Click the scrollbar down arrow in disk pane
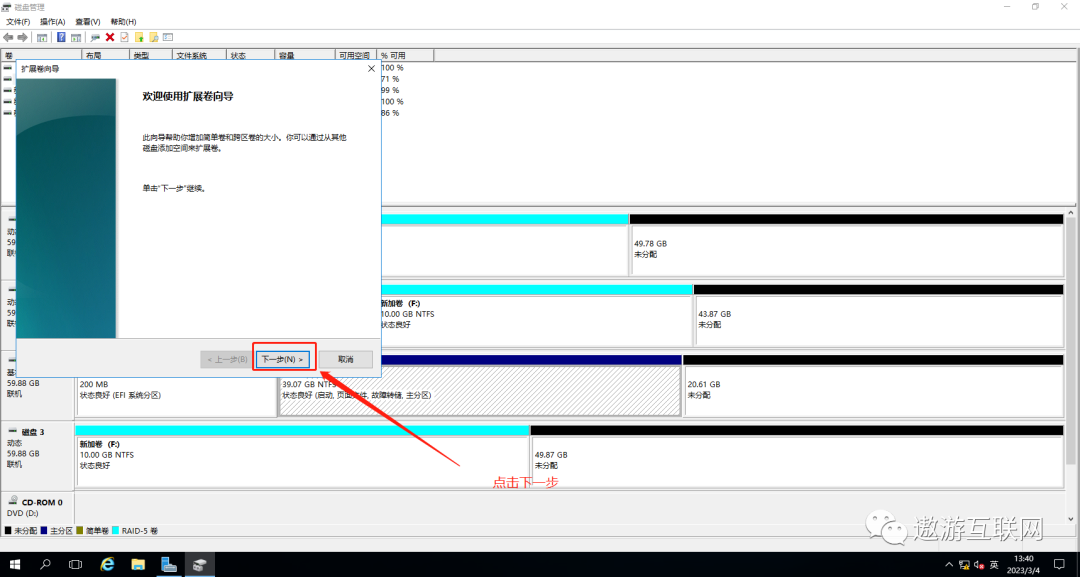The width and height of the screenshot is (1080, 577). coord(1071,519)
